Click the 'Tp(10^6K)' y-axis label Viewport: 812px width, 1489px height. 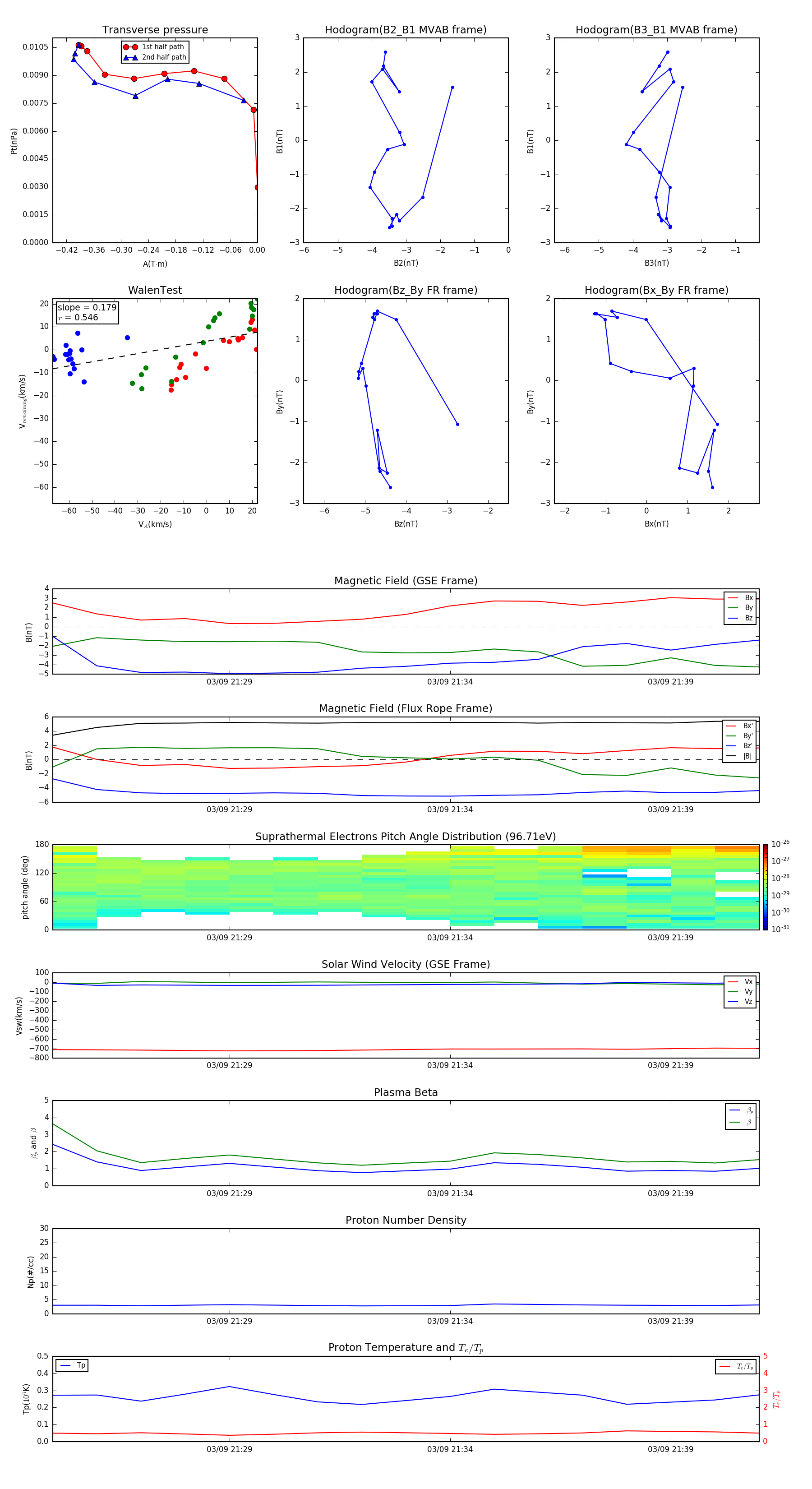point(26,1399)
